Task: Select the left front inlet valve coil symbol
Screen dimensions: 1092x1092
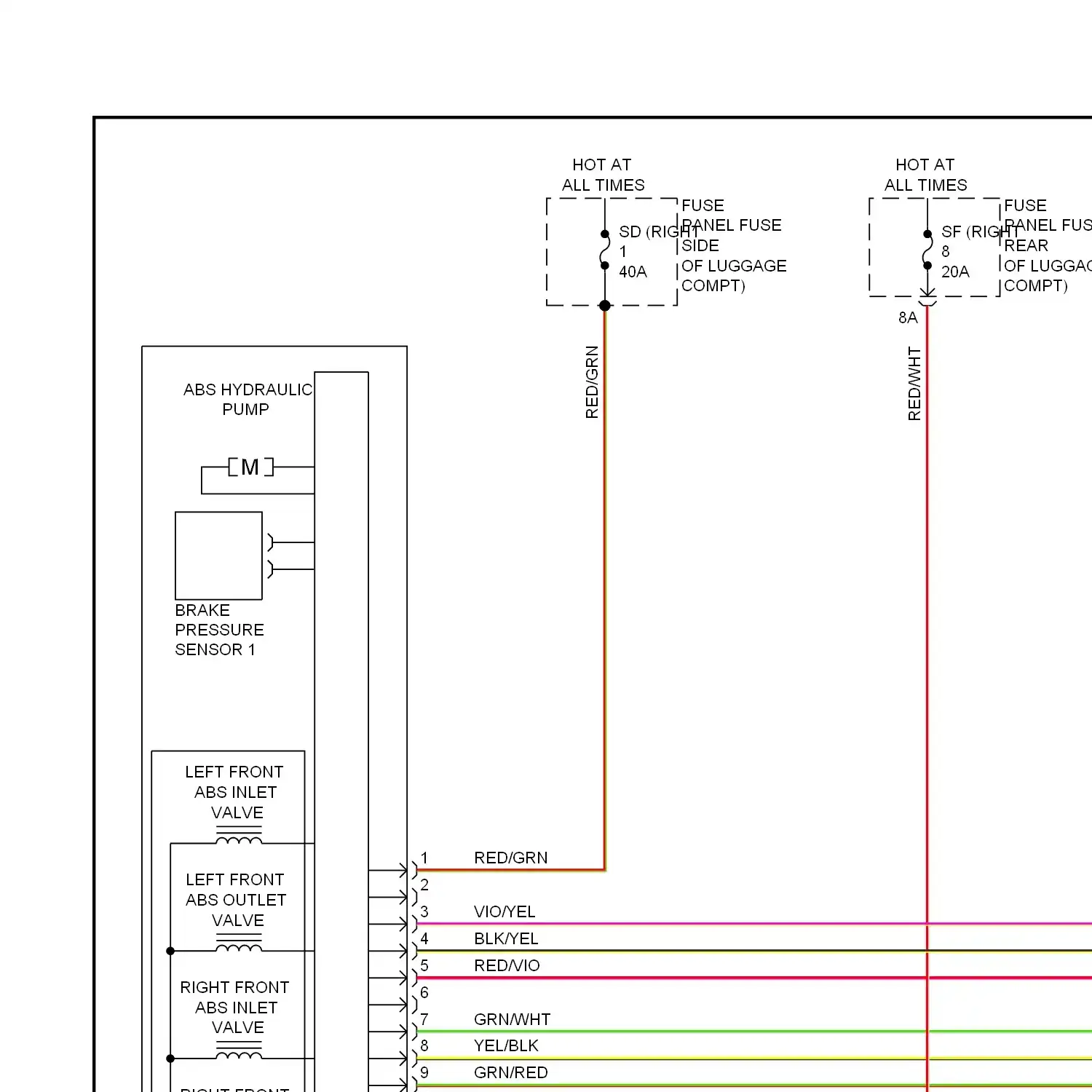Action: tap(239, 835)
